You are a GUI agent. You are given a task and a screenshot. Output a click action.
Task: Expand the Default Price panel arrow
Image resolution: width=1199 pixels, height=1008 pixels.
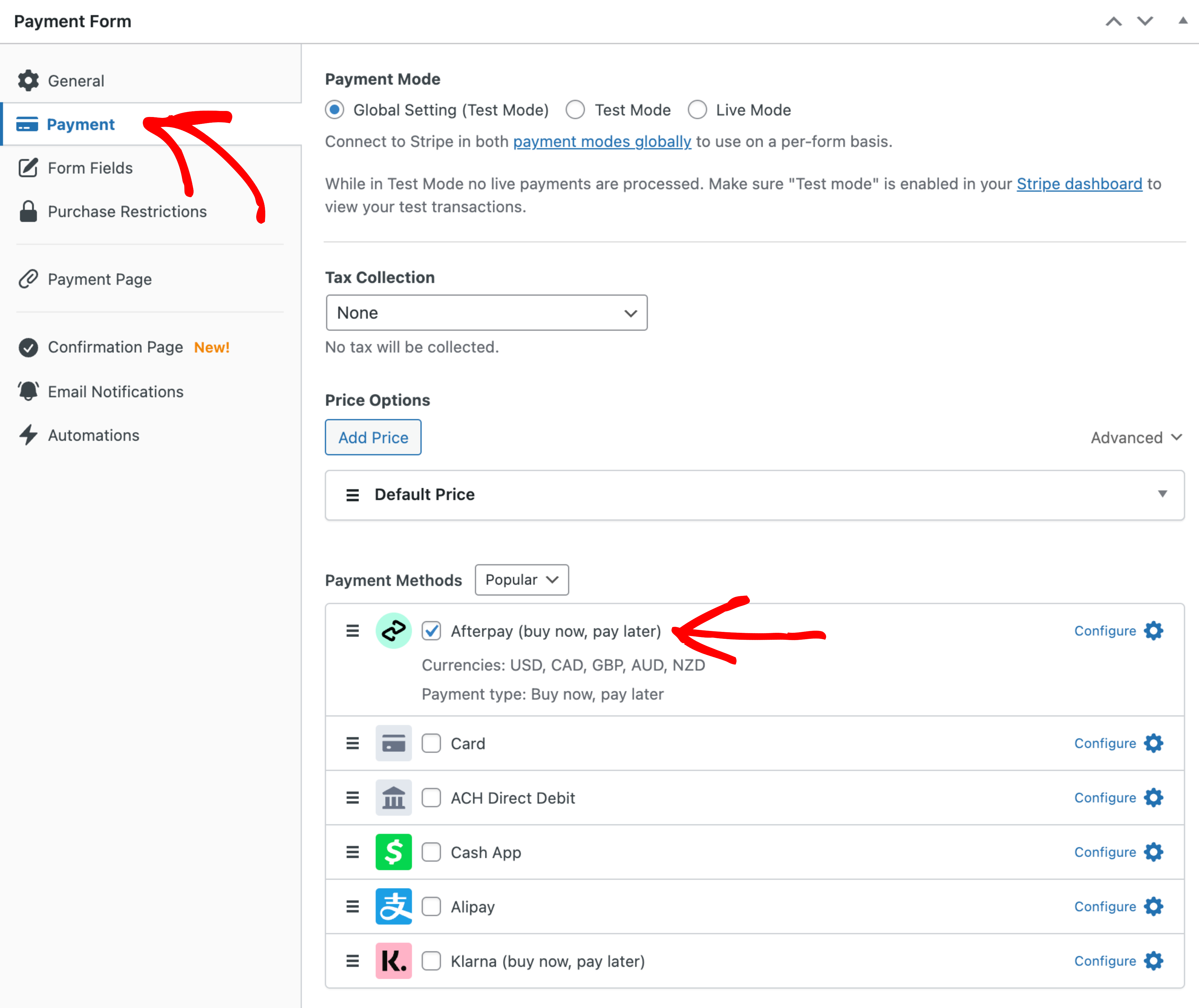click(1162, 494)
